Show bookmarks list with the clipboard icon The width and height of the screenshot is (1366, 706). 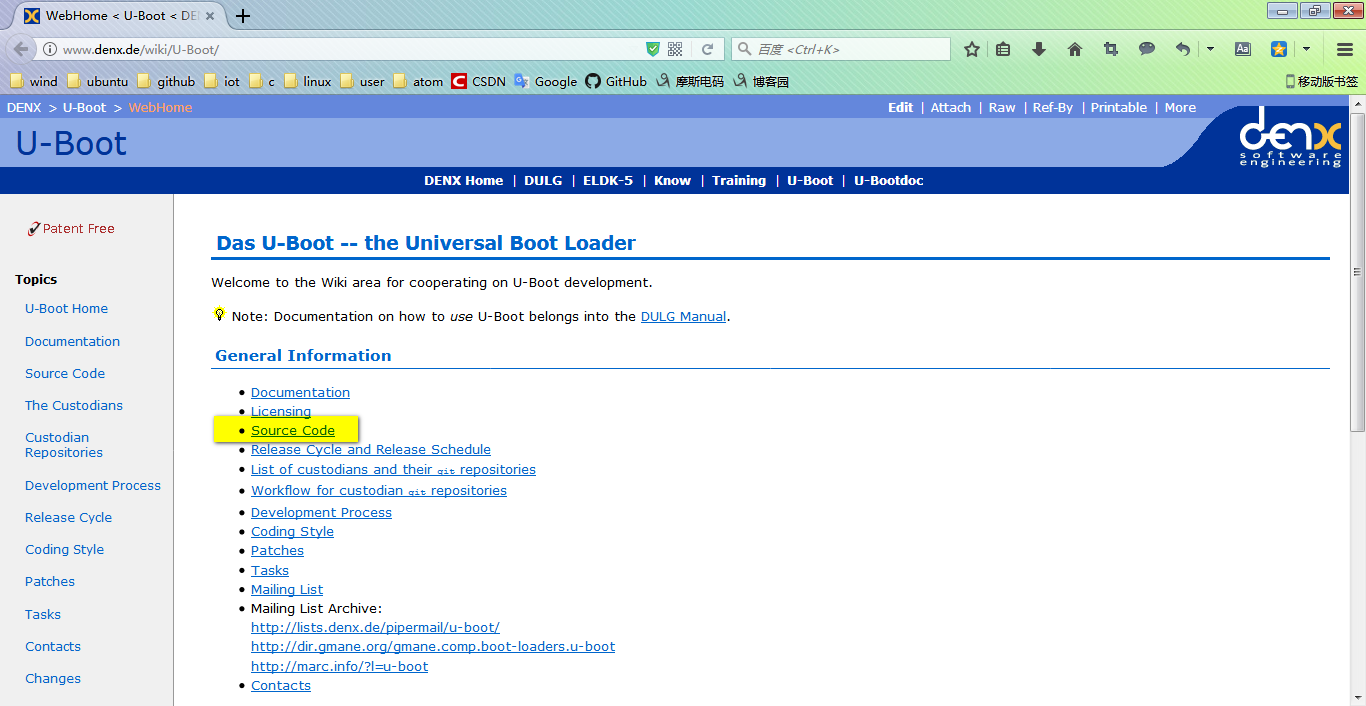[x=1003, y=49]
